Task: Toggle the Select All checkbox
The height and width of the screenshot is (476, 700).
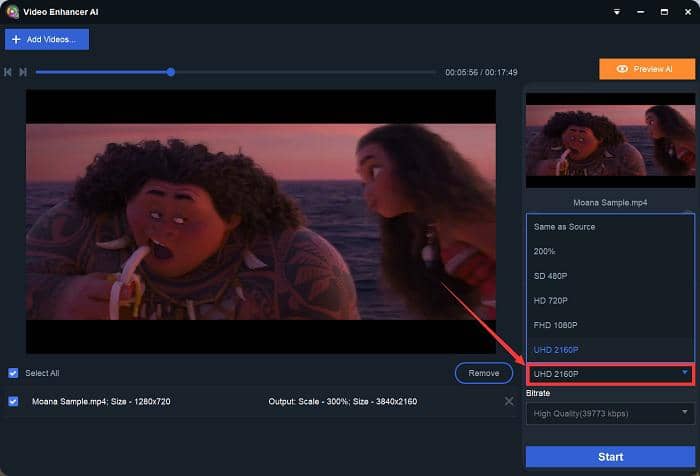Action: point(13,373)
